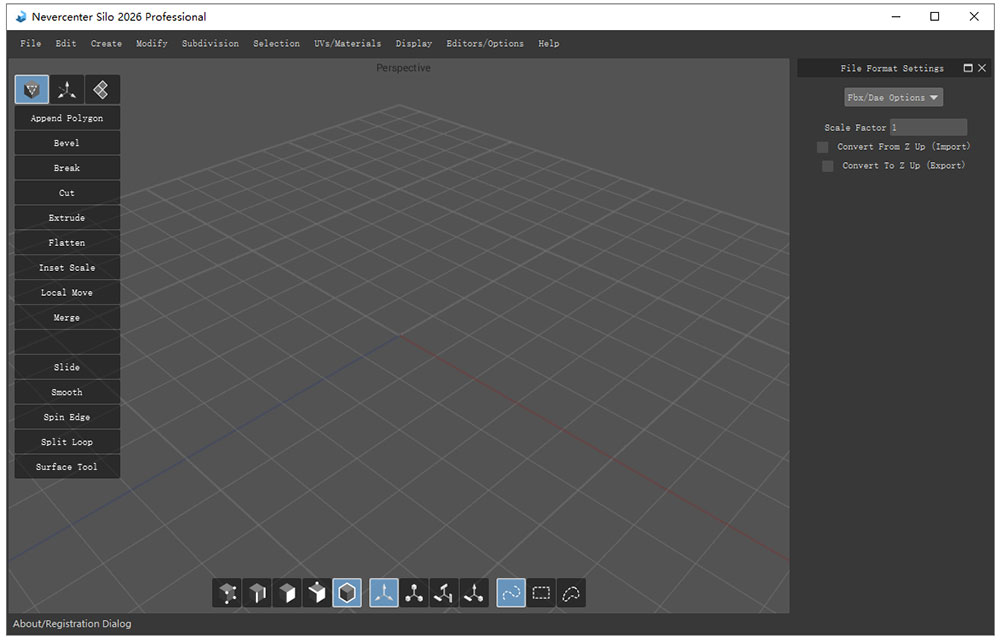Click the Merge tool button
Image resolution: width=1000 pixels, height=640 pixels.
point(67,317)
